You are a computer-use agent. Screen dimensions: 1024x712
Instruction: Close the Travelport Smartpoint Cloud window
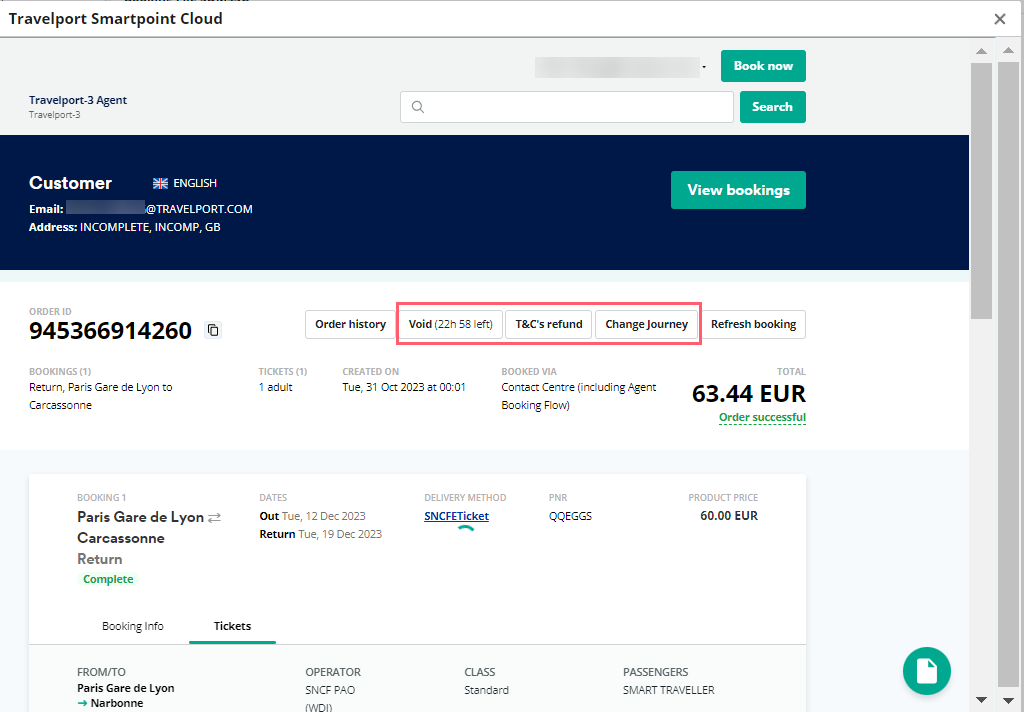[x=999, y=19]
